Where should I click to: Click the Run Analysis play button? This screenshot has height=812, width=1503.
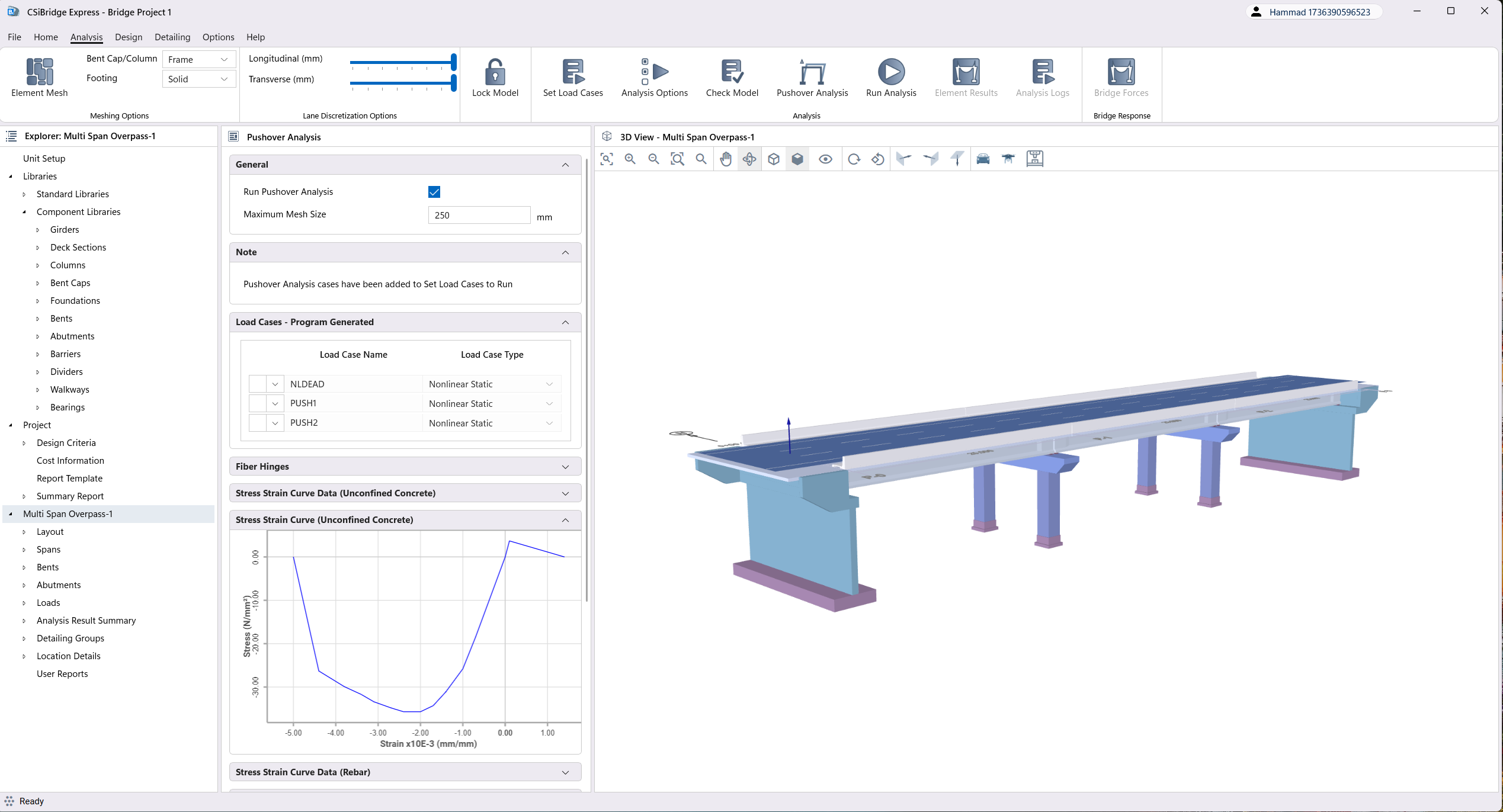click(890, 72)
